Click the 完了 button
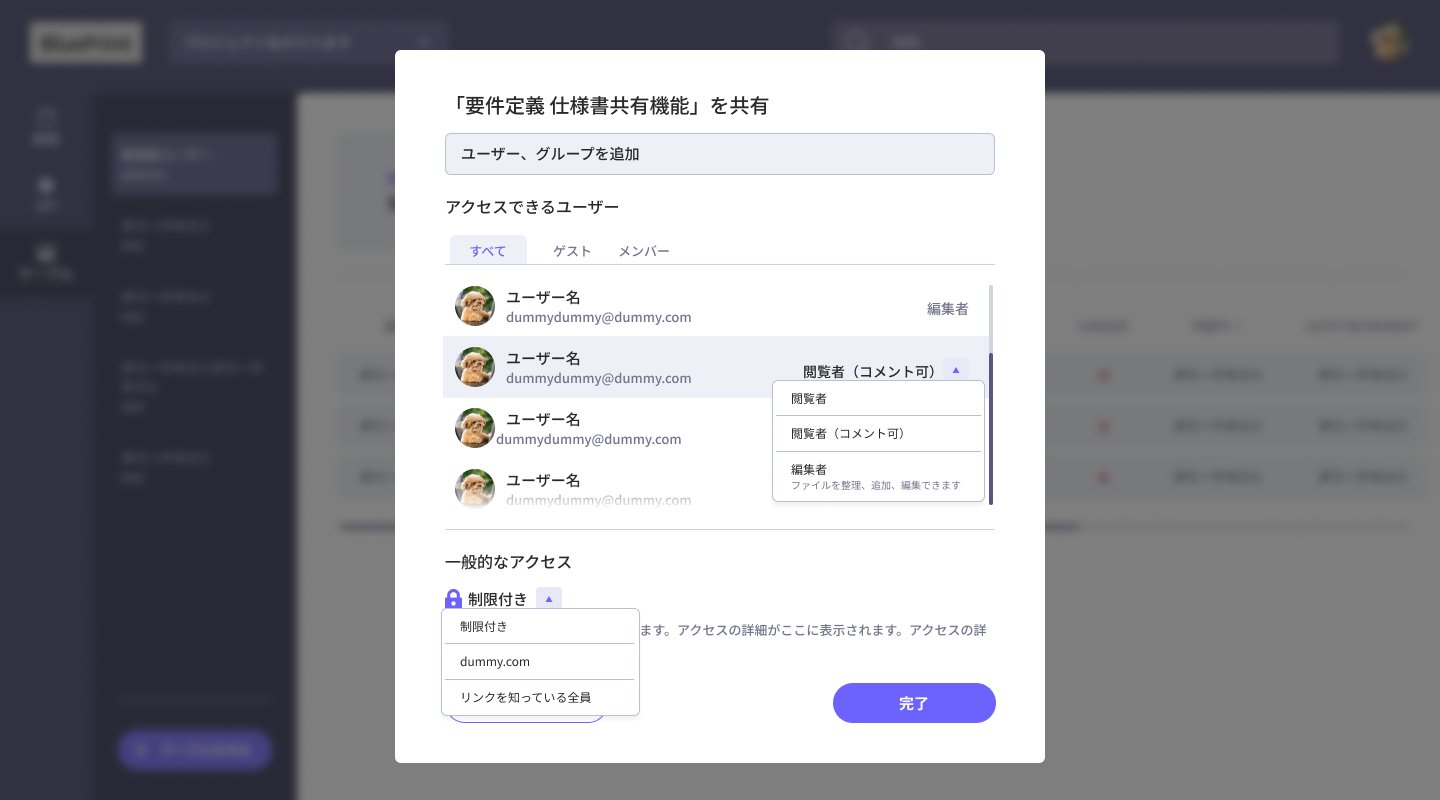1440x800 pixels. pos(914,703)
